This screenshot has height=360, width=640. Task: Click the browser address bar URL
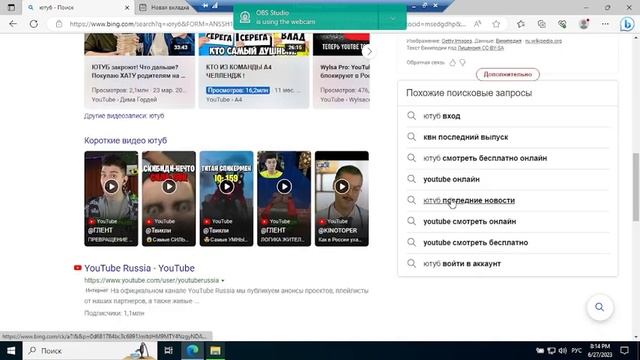coord(151,24)
